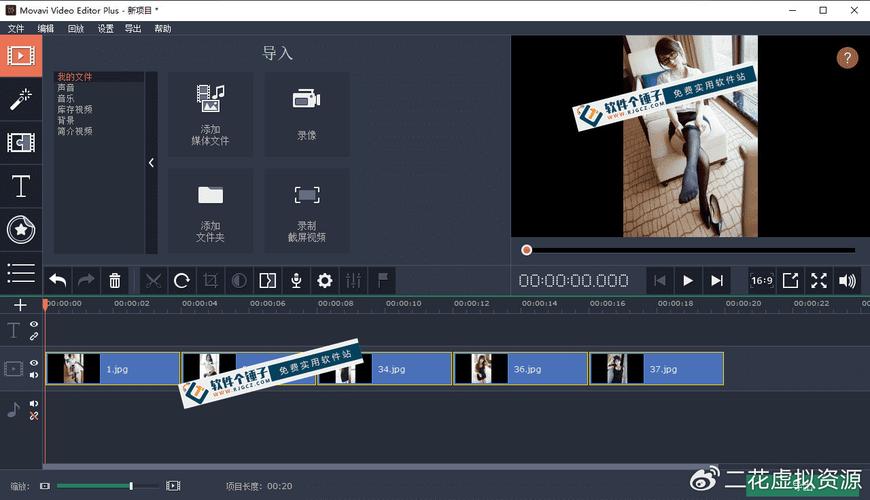Screen dimensions: 870x500
Task: Open the crop tool
Action: pyautogui.click(x=211, y=281)
